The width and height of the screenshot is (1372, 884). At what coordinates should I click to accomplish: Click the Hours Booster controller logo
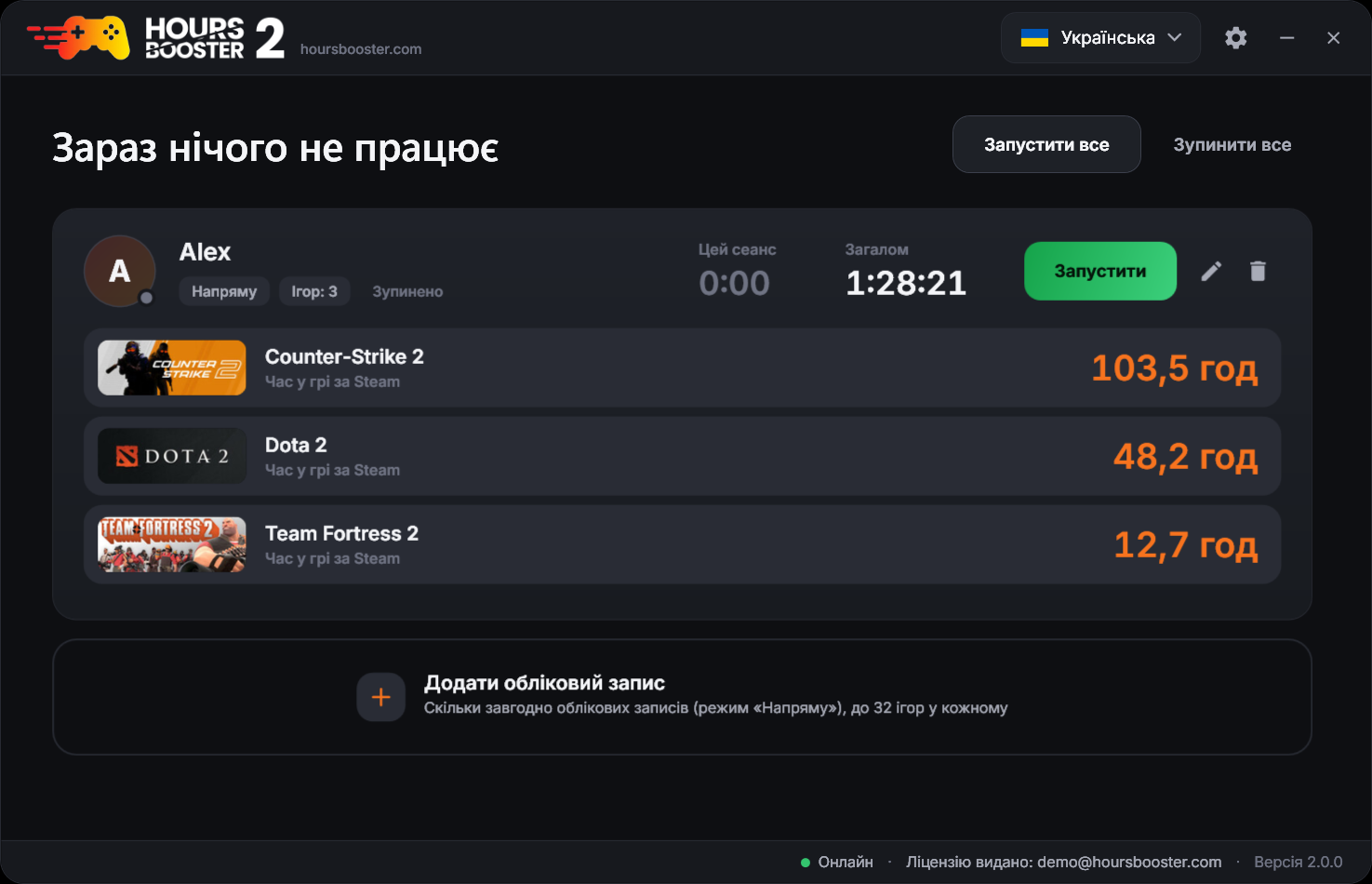78,38
